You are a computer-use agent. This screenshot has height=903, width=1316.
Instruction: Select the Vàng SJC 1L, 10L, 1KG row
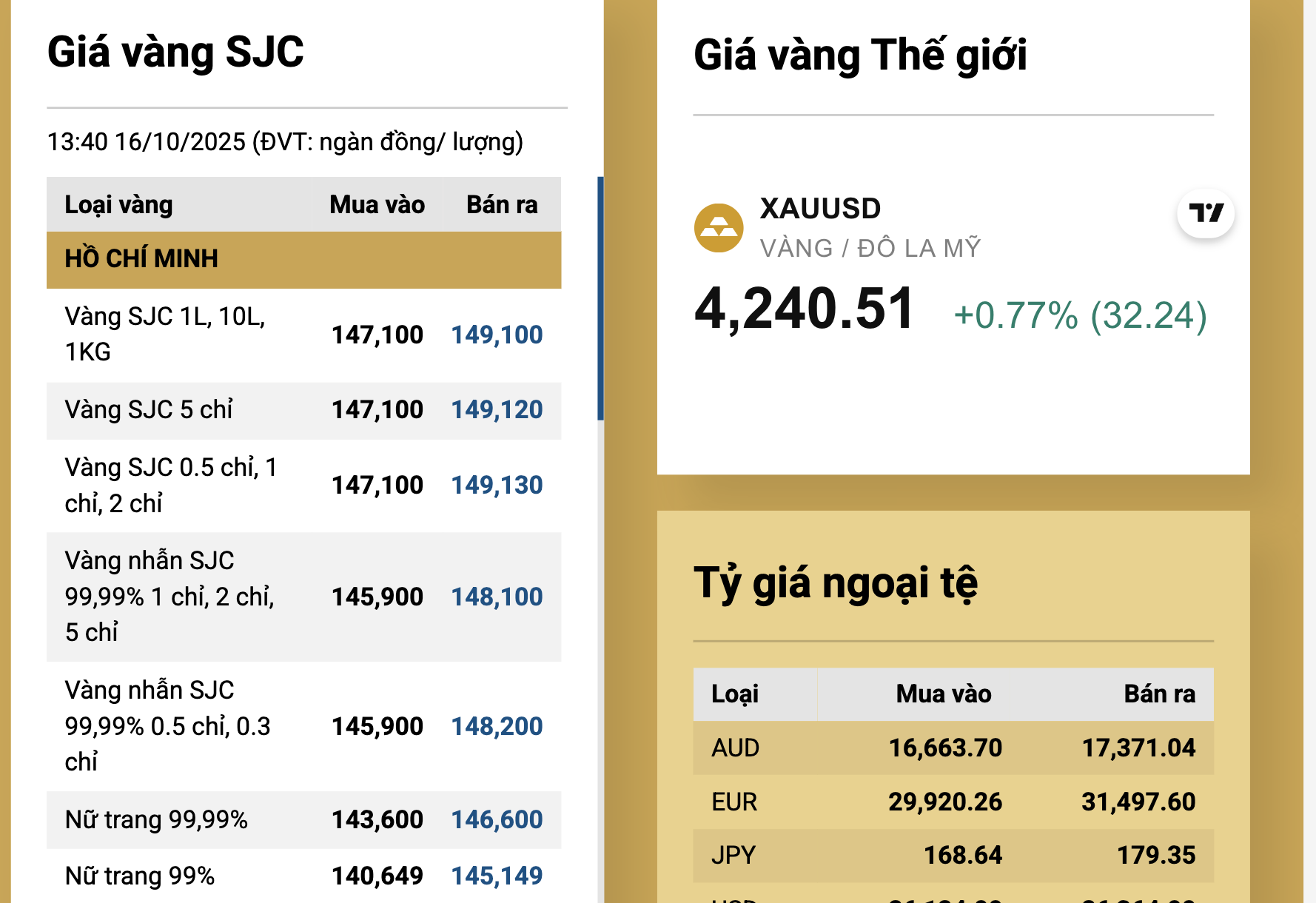[x=303, y=335]
